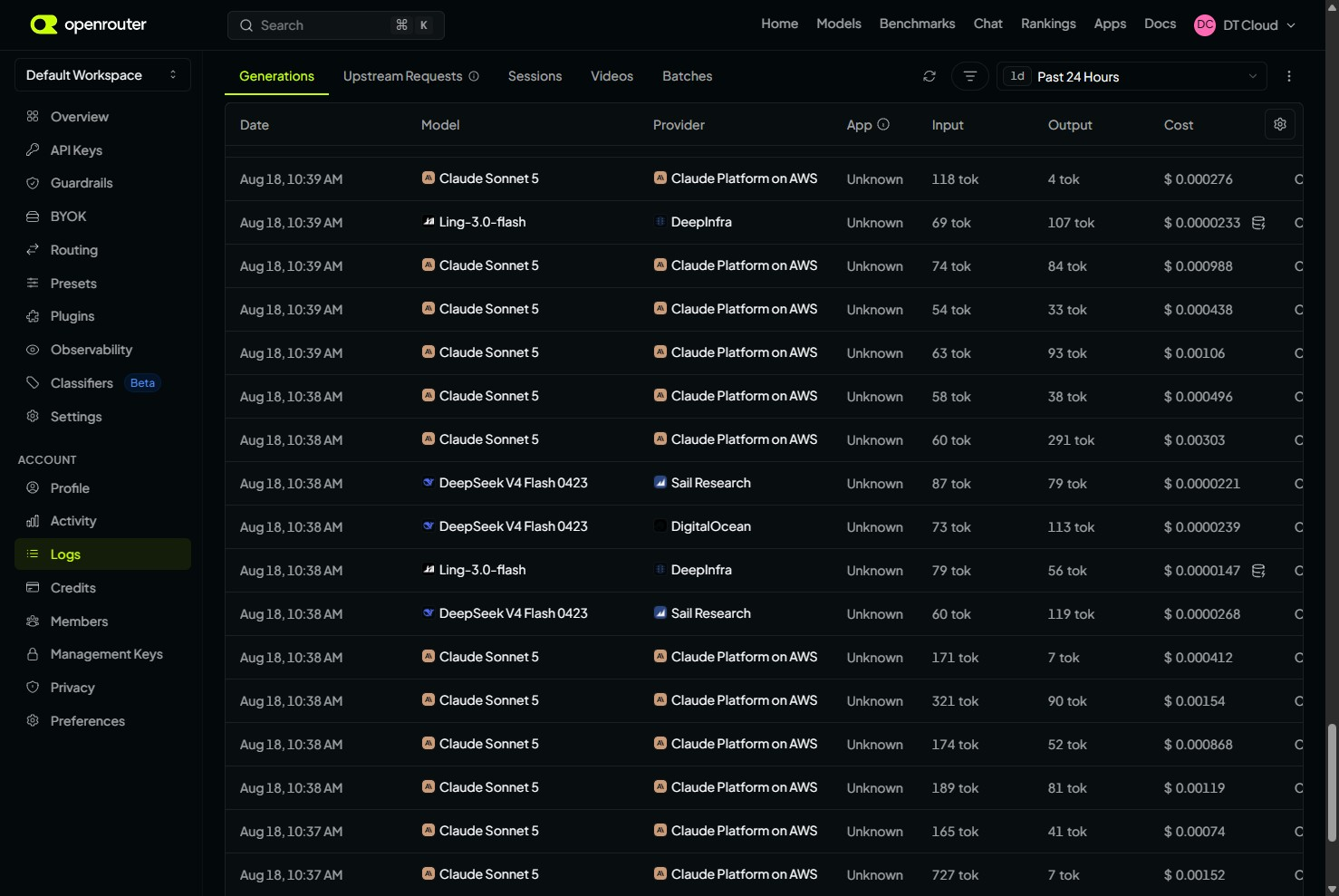Open Rankings in the top navigation

[1049, 24]
